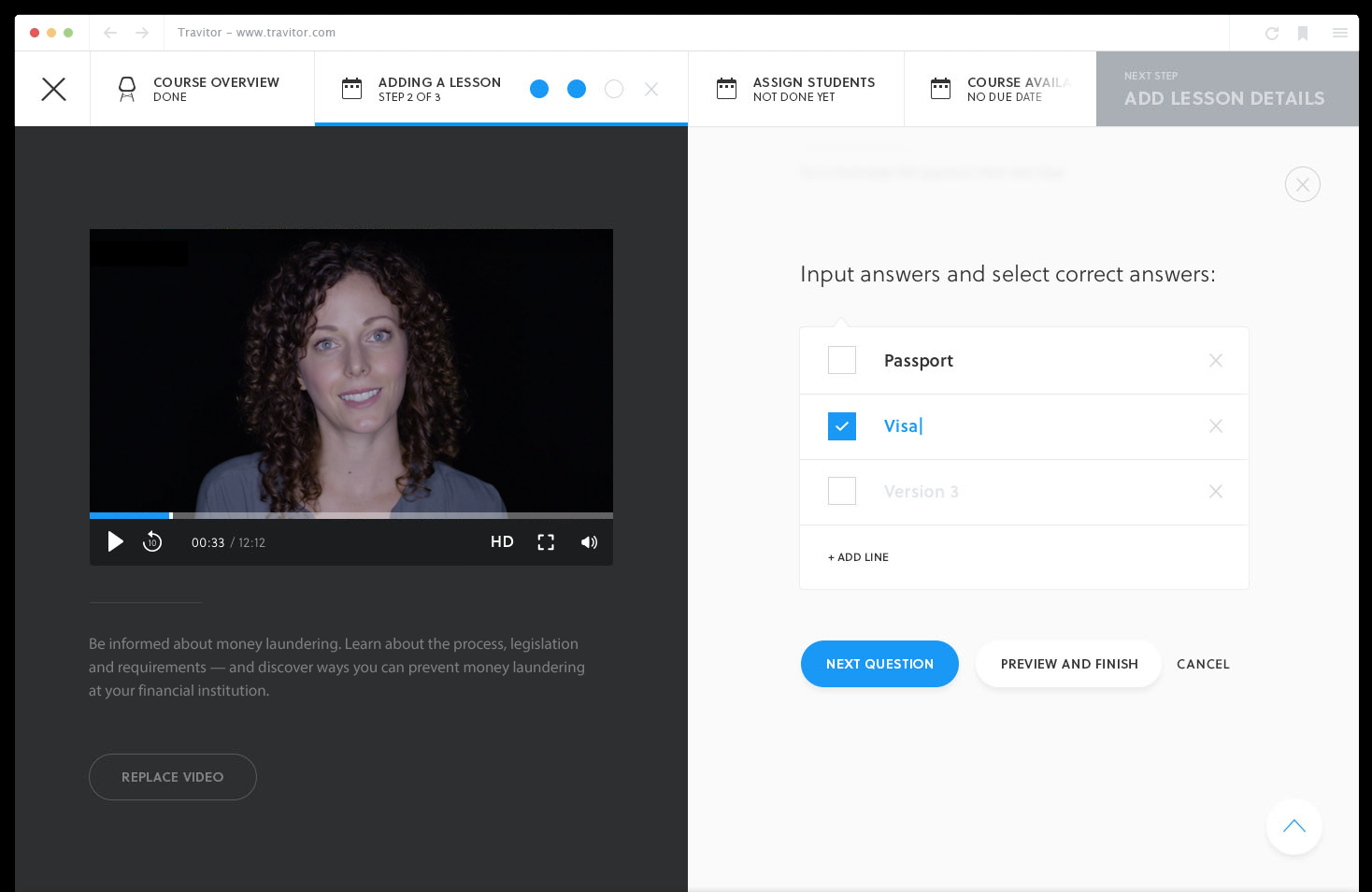Open the browser hamburger menu
The height and width of the screenshot is (892, 1372).
1339,32
